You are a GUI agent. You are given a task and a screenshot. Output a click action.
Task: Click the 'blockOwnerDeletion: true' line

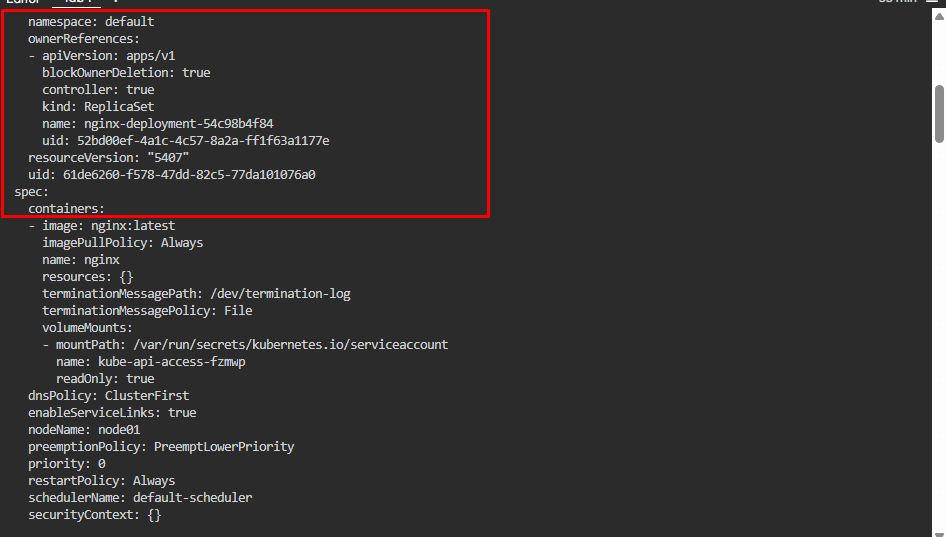[x=126, y=72]
